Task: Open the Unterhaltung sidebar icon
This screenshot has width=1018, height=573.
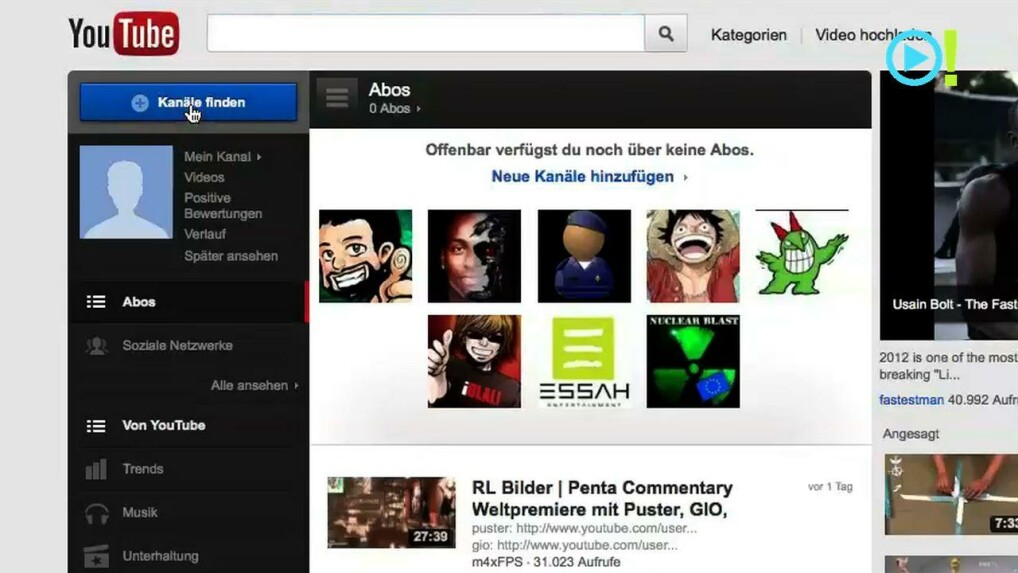Action: point(96,556)
